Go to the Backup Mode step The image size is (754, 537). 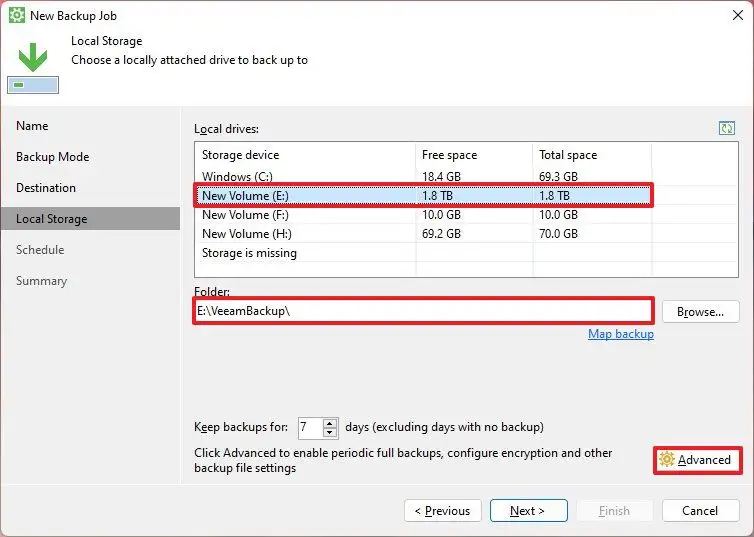(52, 157)
